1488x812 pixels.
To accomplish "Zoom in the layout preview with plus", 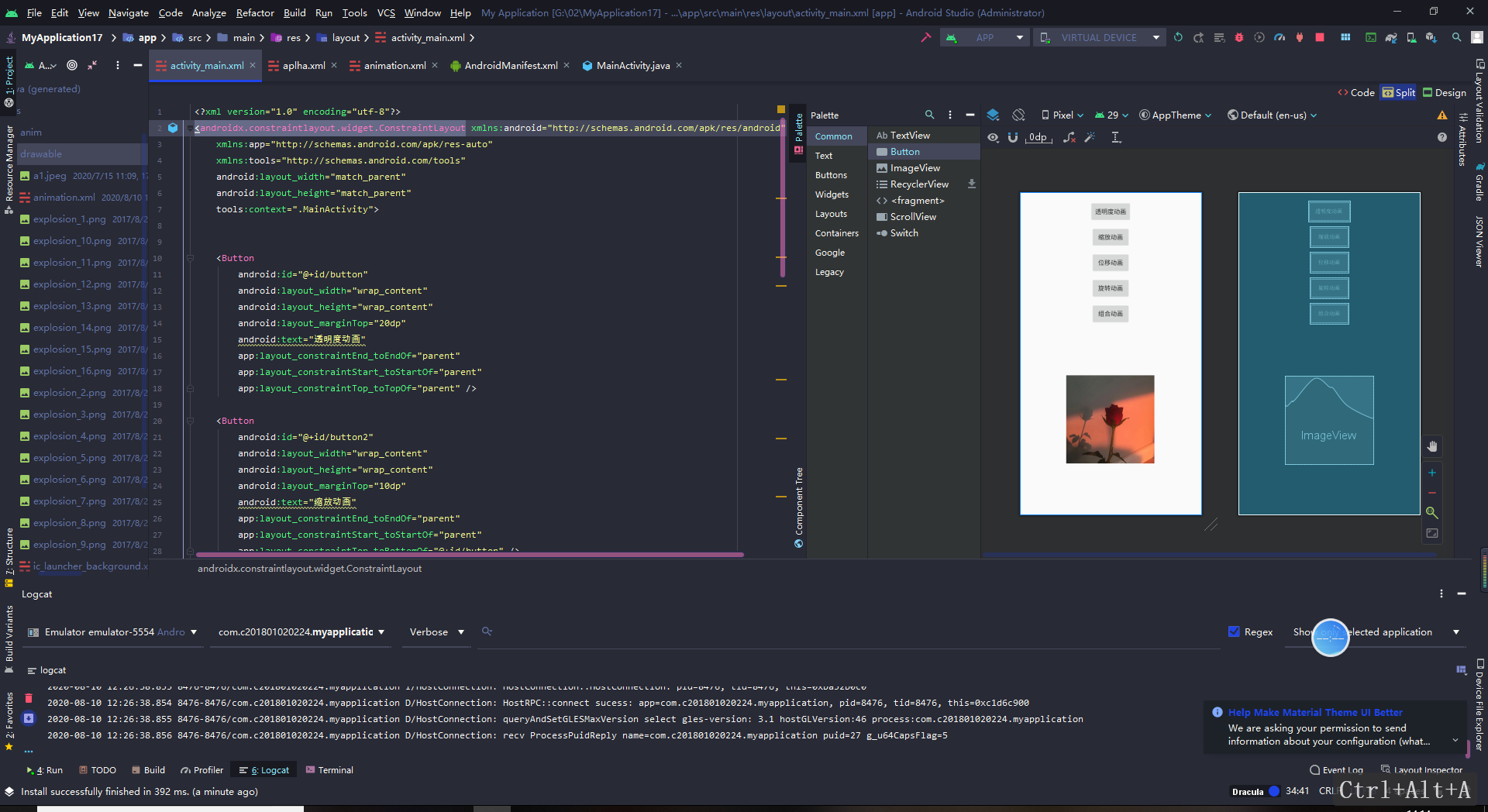I will [1432, 473].
